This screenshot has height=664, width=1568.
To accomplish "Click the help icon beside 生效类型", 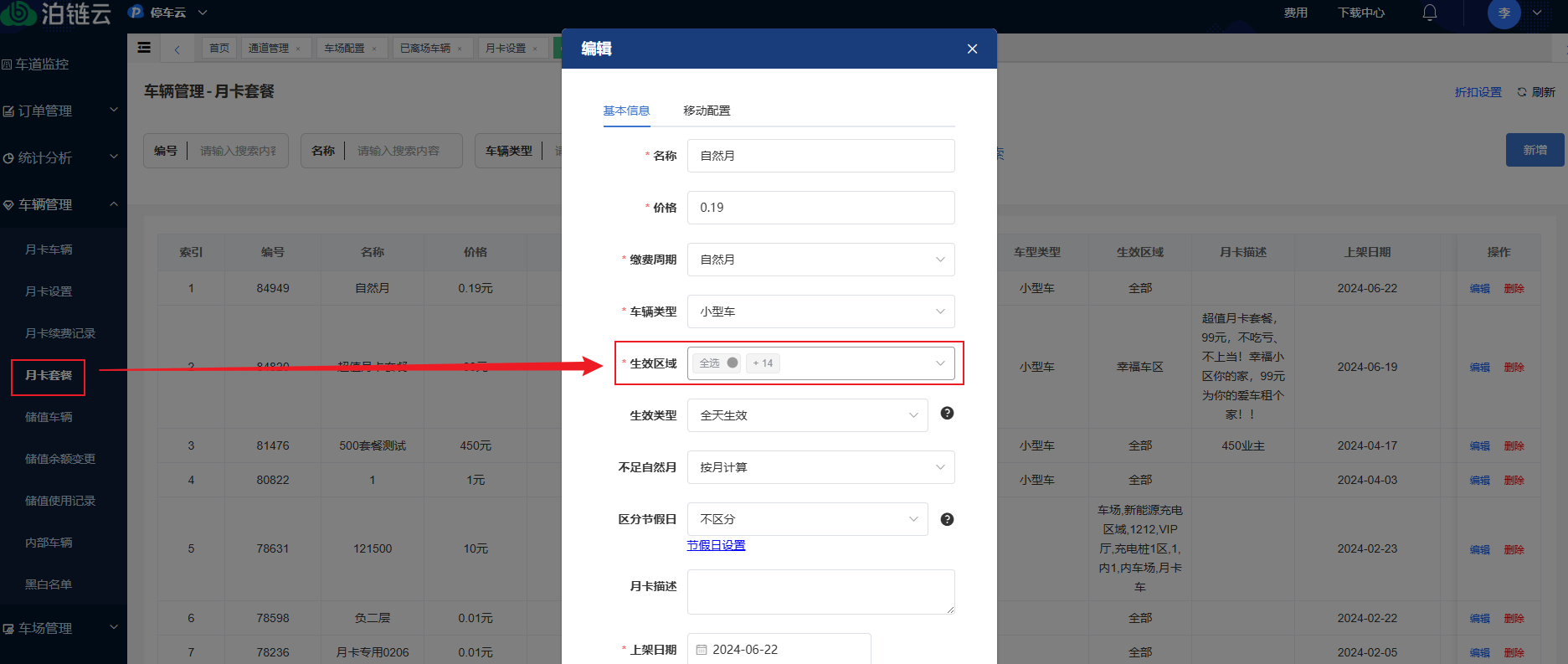I will coord(947,413).
